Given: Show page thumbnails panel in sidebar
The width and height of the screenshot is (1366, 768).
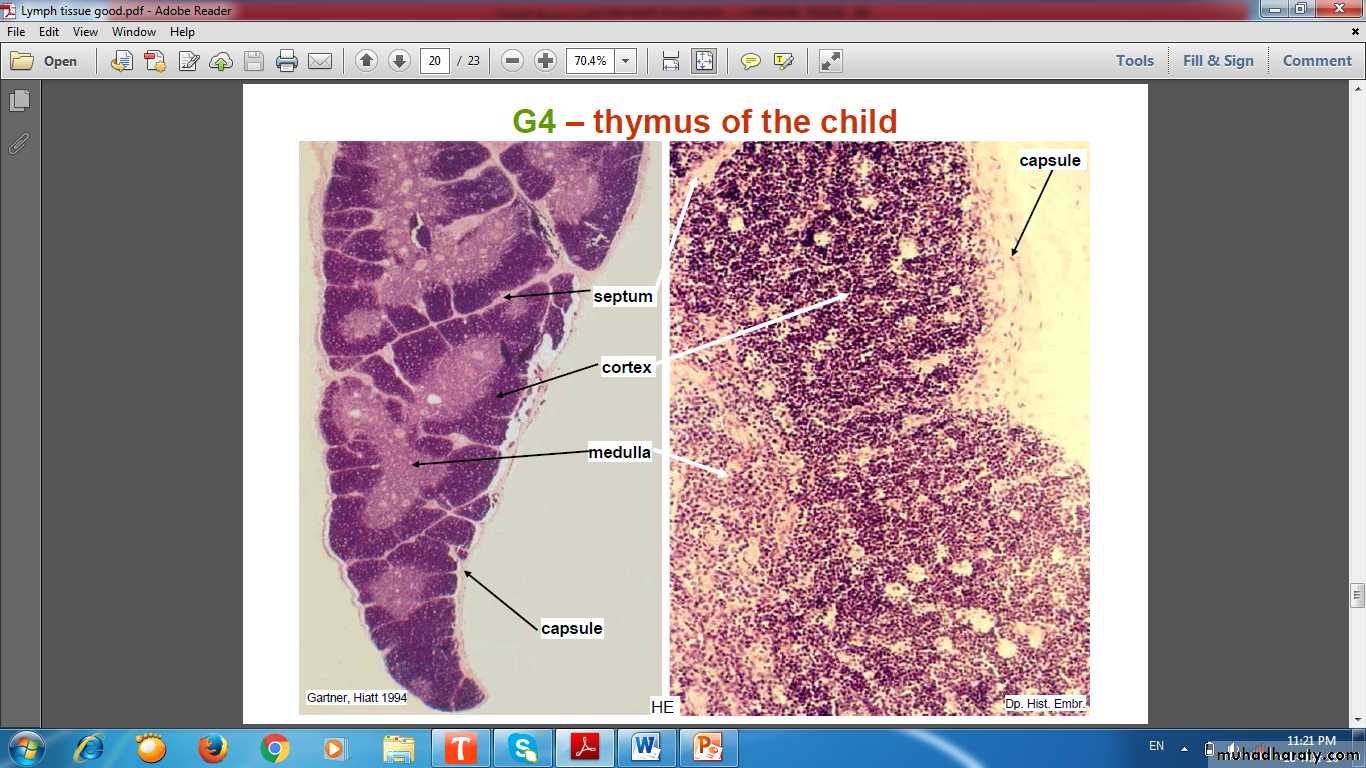Looking at the screenshot, I should [19, 101].
